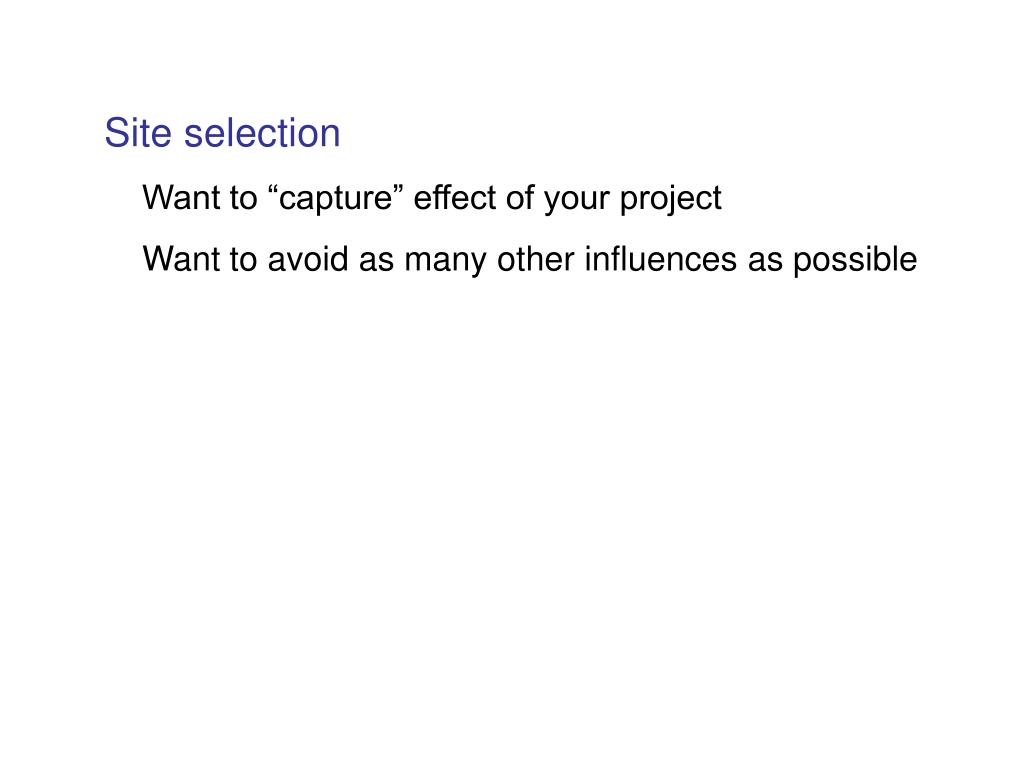
Task: Click the line about capturing project effect
Action: (432, 198)
